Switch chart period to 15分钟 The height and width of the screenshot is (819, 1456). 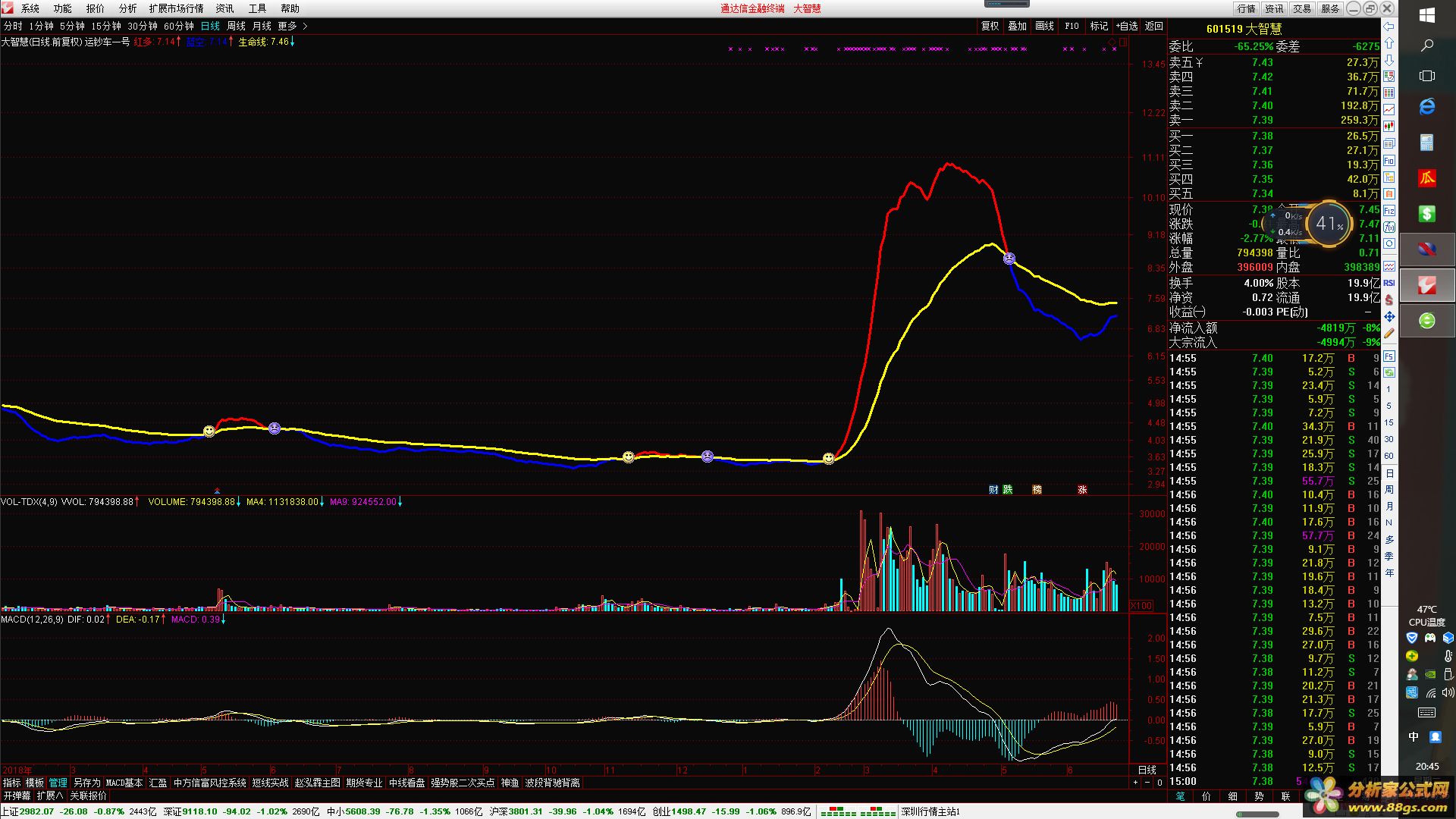106,26
